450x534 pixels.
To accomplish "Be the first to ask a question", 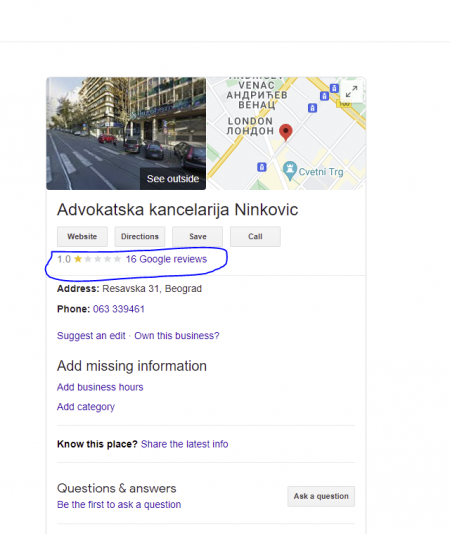I will point(119,504).
